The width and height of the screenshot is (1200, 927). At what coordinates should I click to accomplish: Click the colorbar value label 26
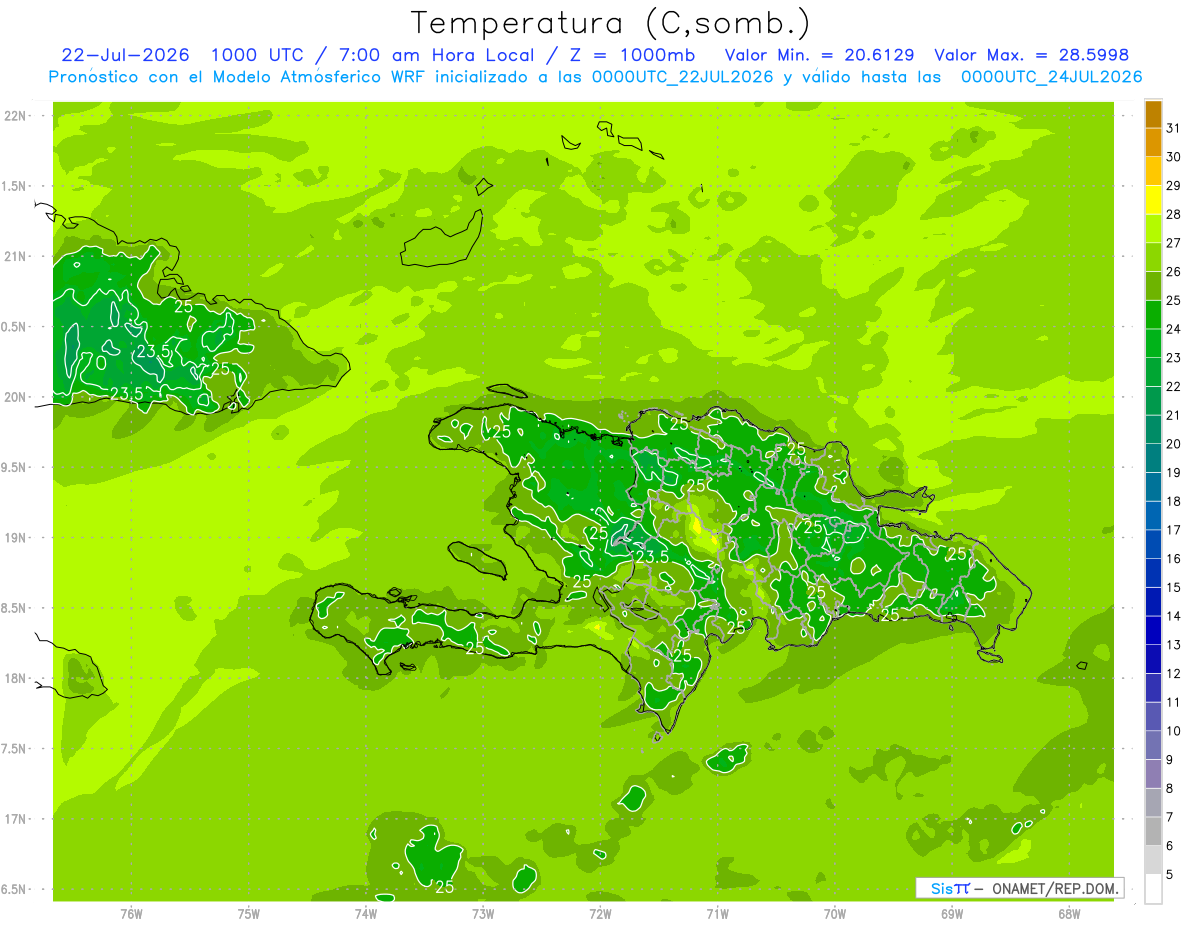tap(1175, 272)
